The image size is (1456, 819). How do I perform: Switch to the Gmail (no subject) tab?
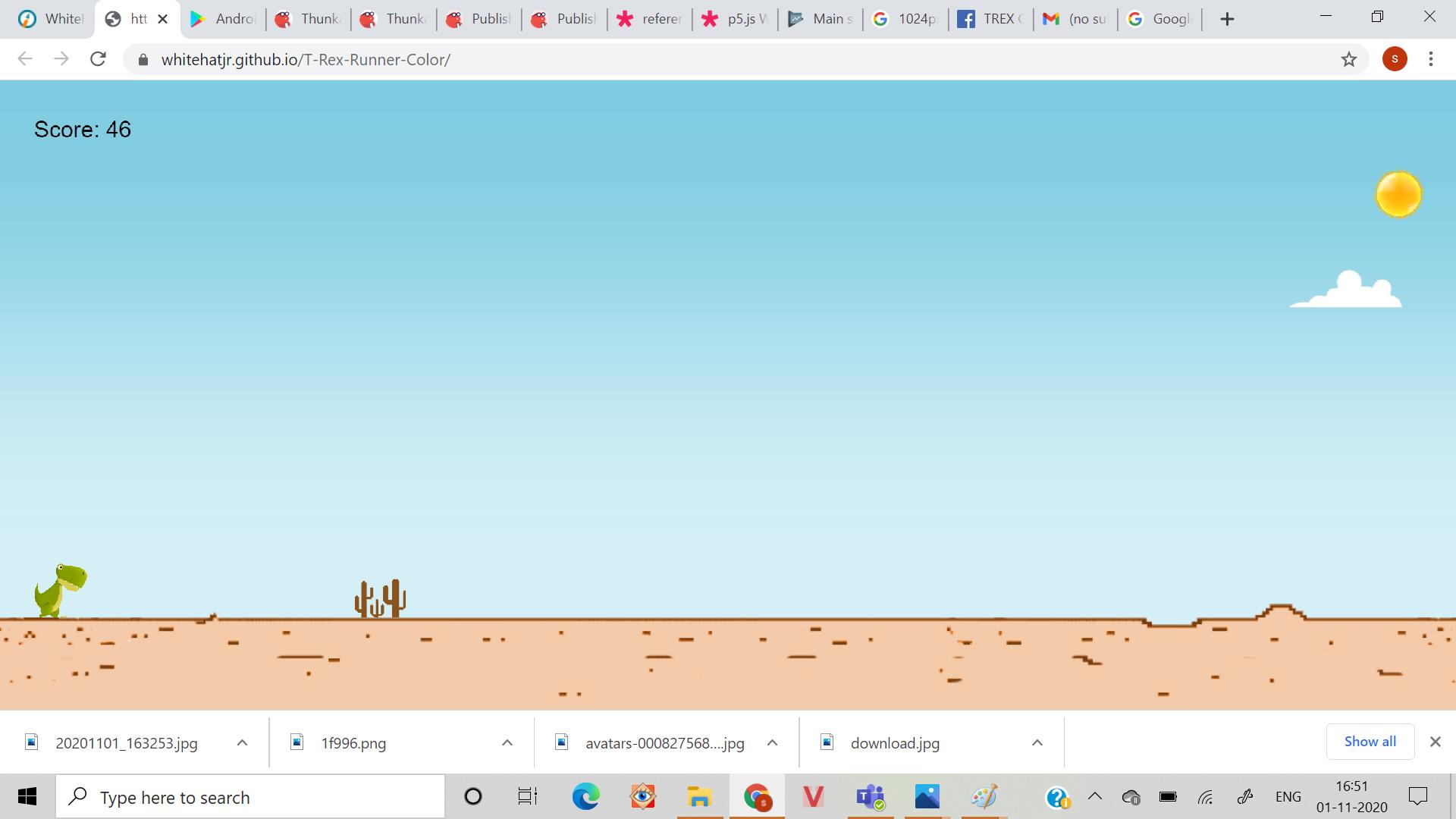point(1075,19)
